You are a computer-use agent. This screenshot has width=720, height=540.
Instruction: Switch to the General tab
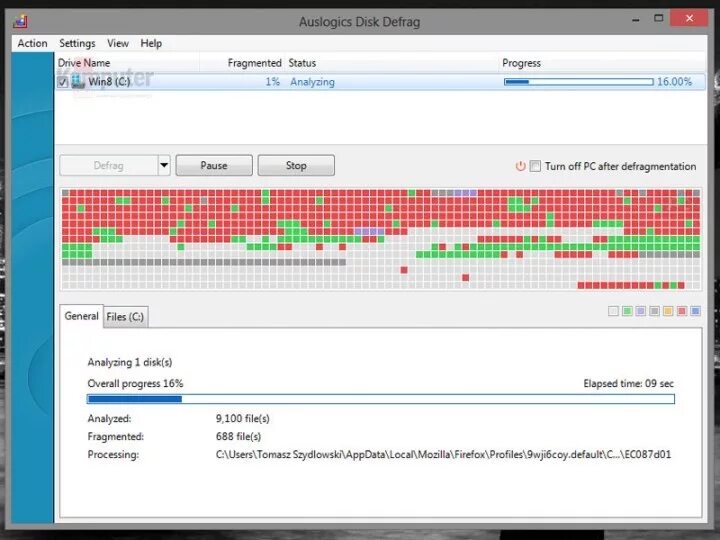(x=81, y=316)
